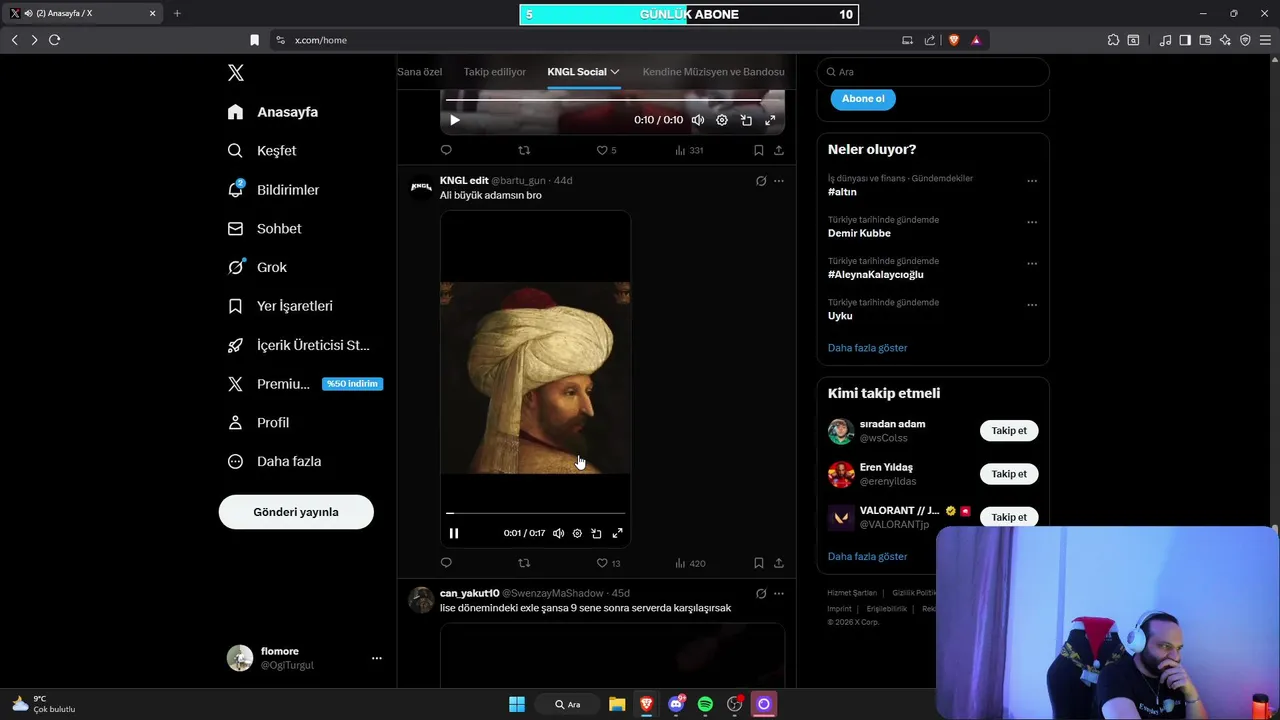This screenshot has width=1280, height=720.
Task: Repost the top post
Action: pyautogui.click(x=524, y=150)
